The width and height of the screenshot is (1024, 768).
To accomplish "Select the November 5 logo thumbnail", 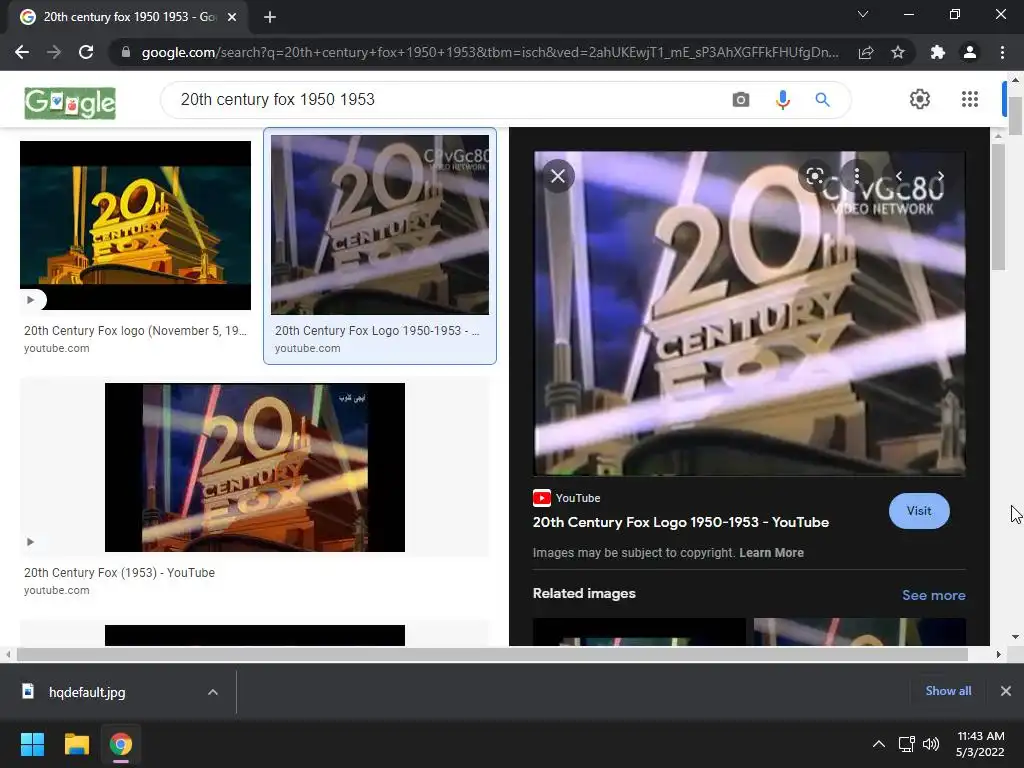I will click(x=135, y=225).
